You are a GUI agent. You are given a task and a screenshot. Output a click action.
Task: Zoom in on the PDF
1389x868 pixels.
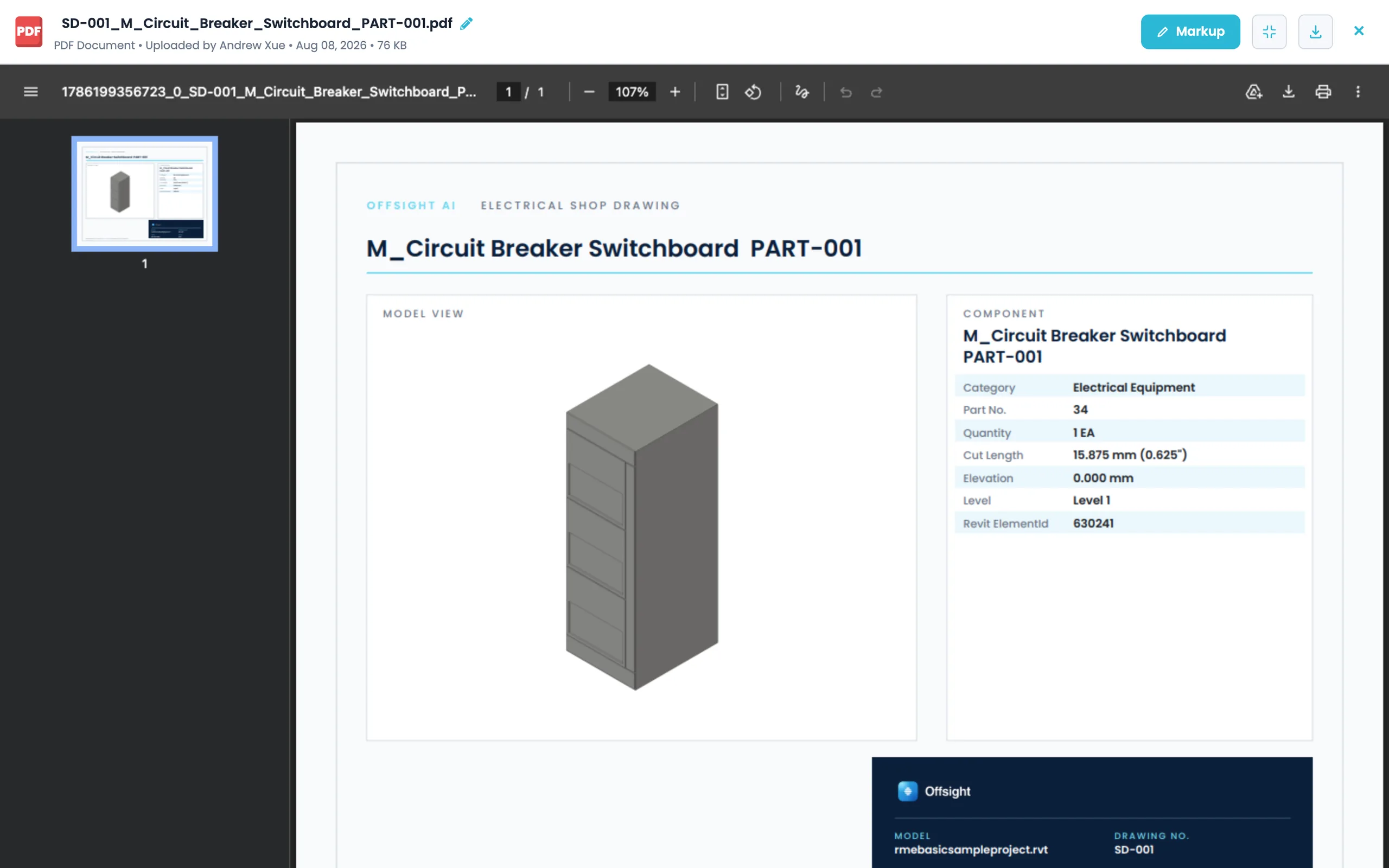click(675, 92)
